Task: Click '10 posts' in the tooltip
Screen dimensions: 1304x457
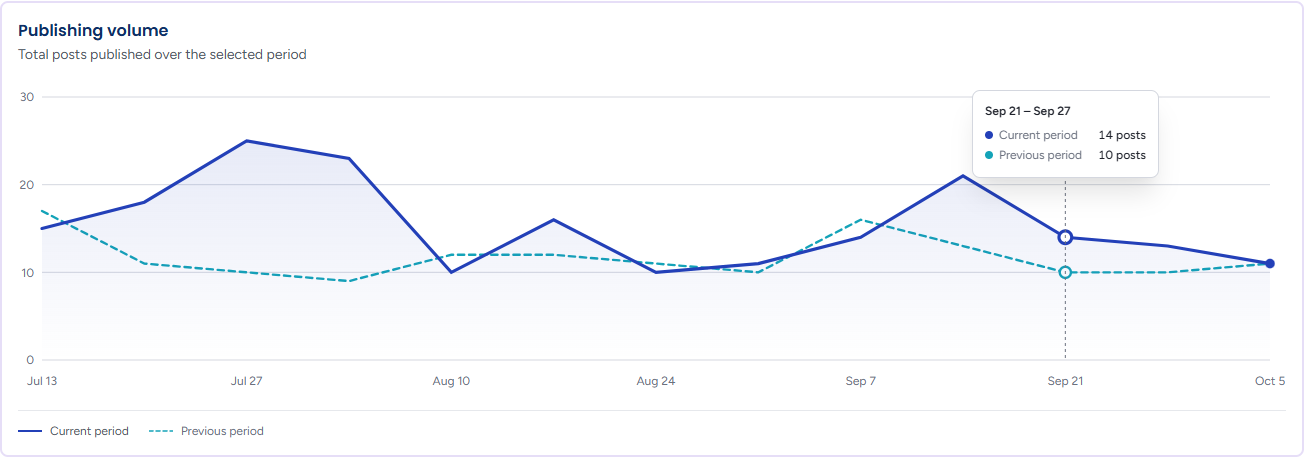Action: pos(1122,155)
